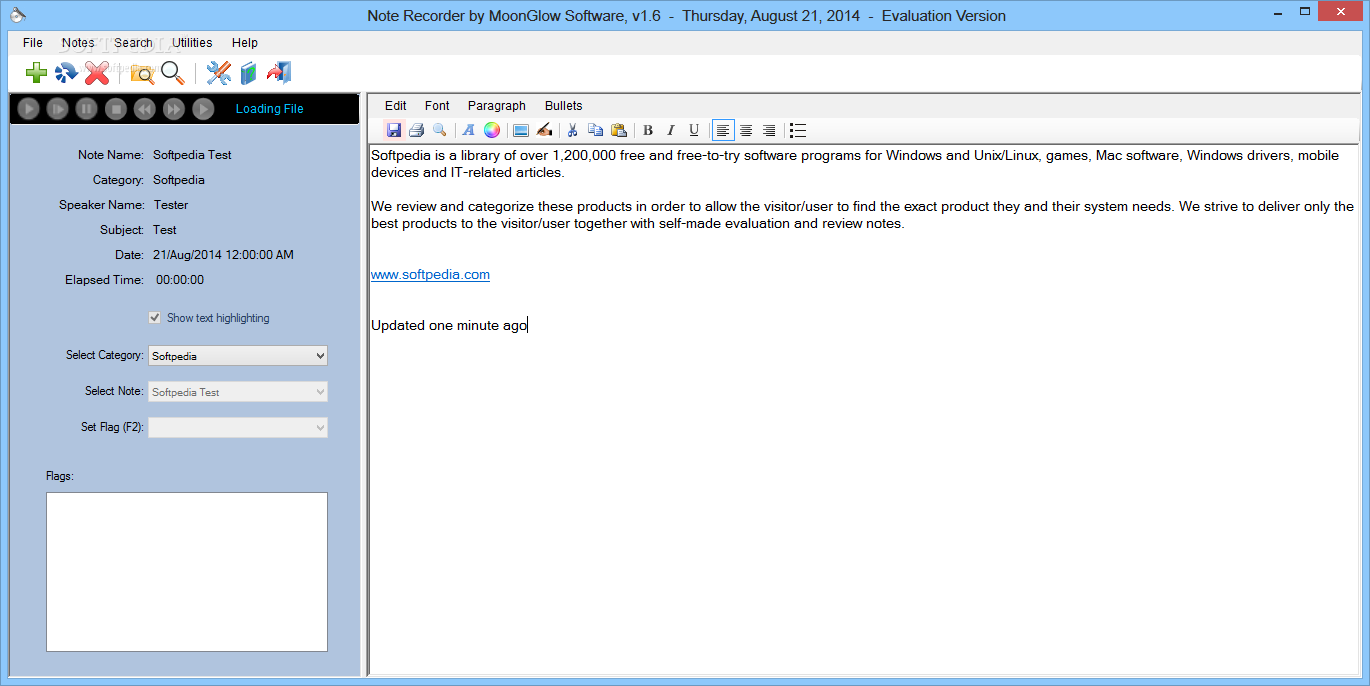The image size is (1370, 686).
Task: Open the editor's Edit menu
Action: (396, 106)
